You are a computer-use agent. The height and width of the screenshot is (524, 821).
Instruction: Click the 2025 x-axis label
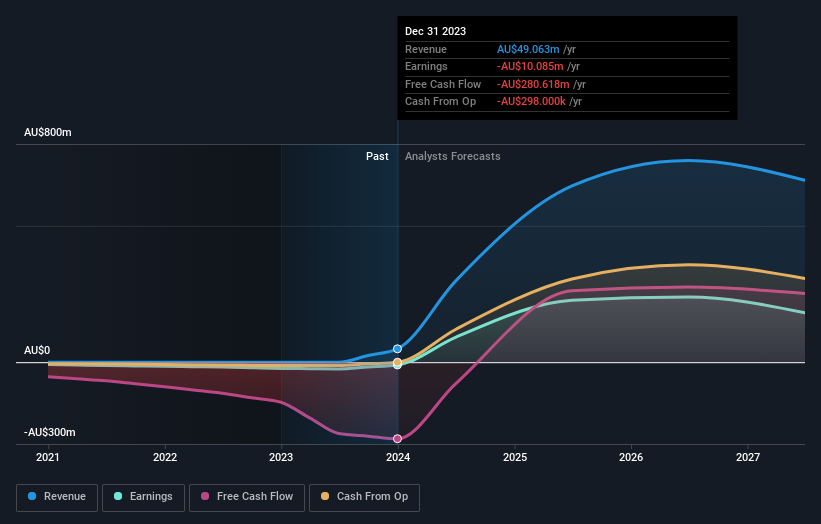point(515,457)
